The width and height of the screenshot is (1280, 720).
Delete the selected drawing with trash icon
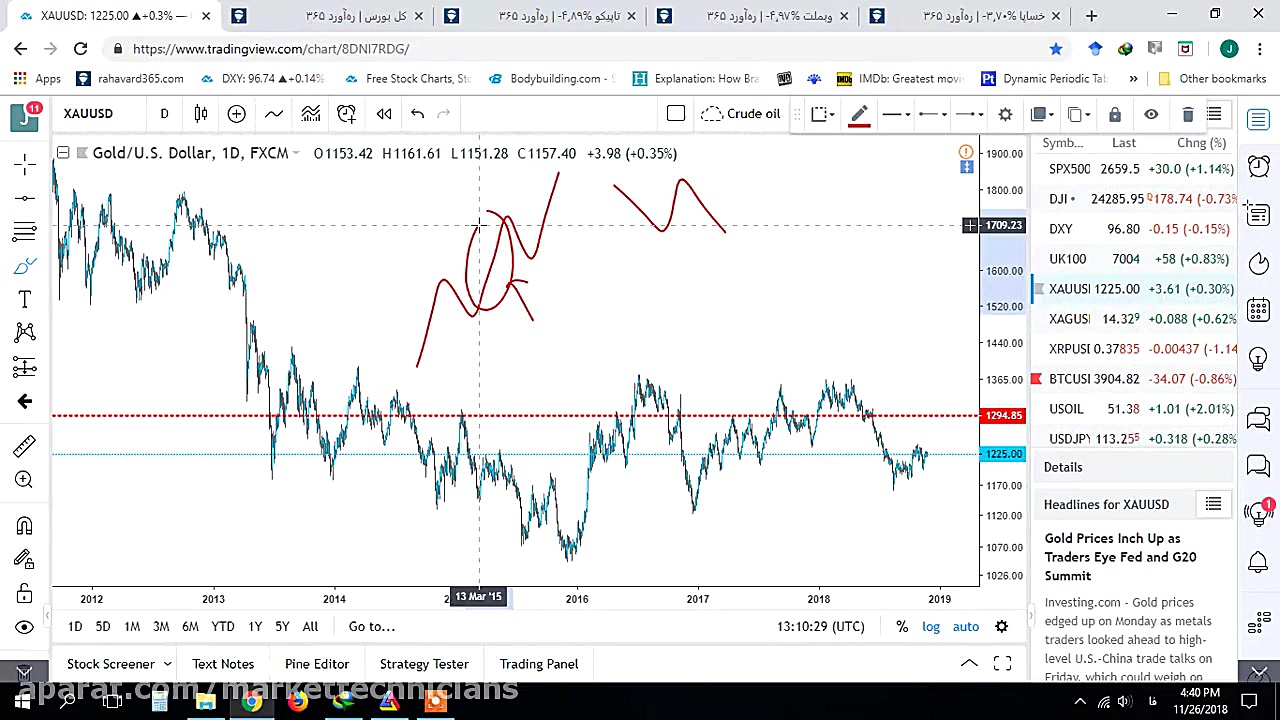tap(1187, 114)
